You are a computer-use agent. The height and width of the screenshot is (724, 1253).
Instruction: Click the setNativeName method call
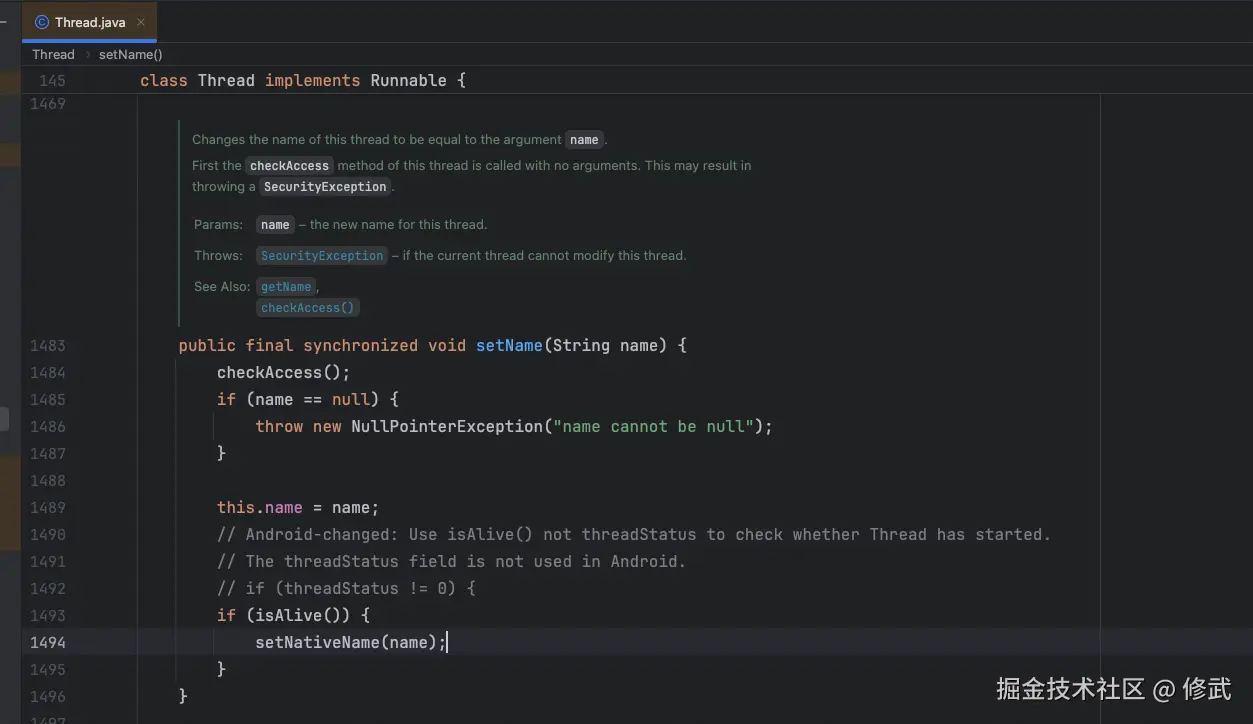tap(317, 643)
